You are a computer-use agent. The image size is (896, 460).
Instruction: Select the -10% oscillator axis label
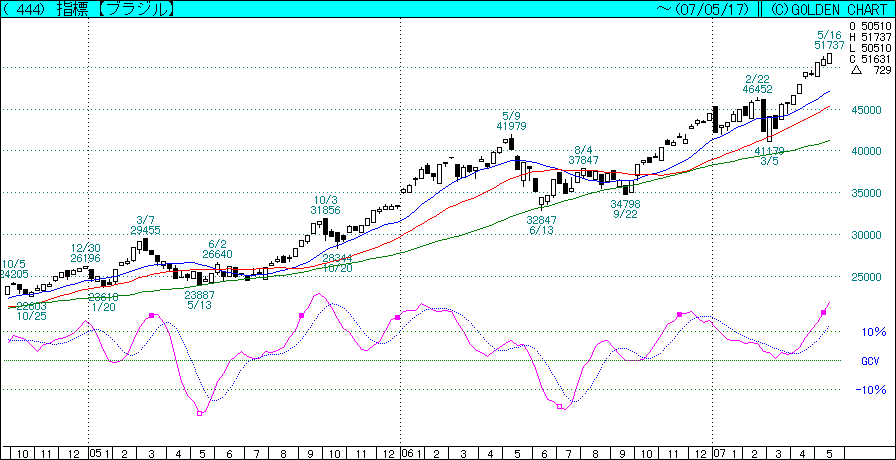tap(873, 390)
